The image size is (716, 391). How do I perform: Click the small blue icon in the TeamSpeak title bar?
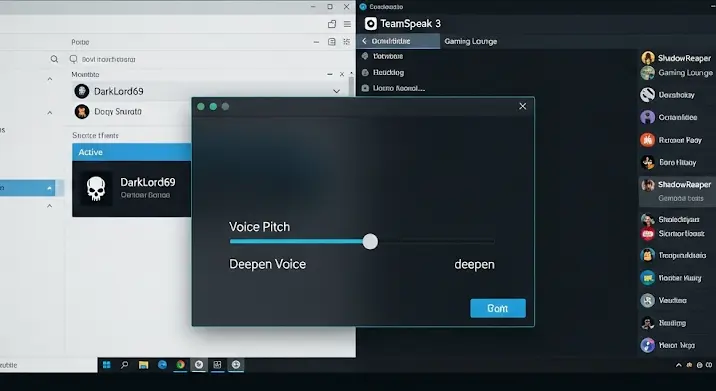[363, 6]
